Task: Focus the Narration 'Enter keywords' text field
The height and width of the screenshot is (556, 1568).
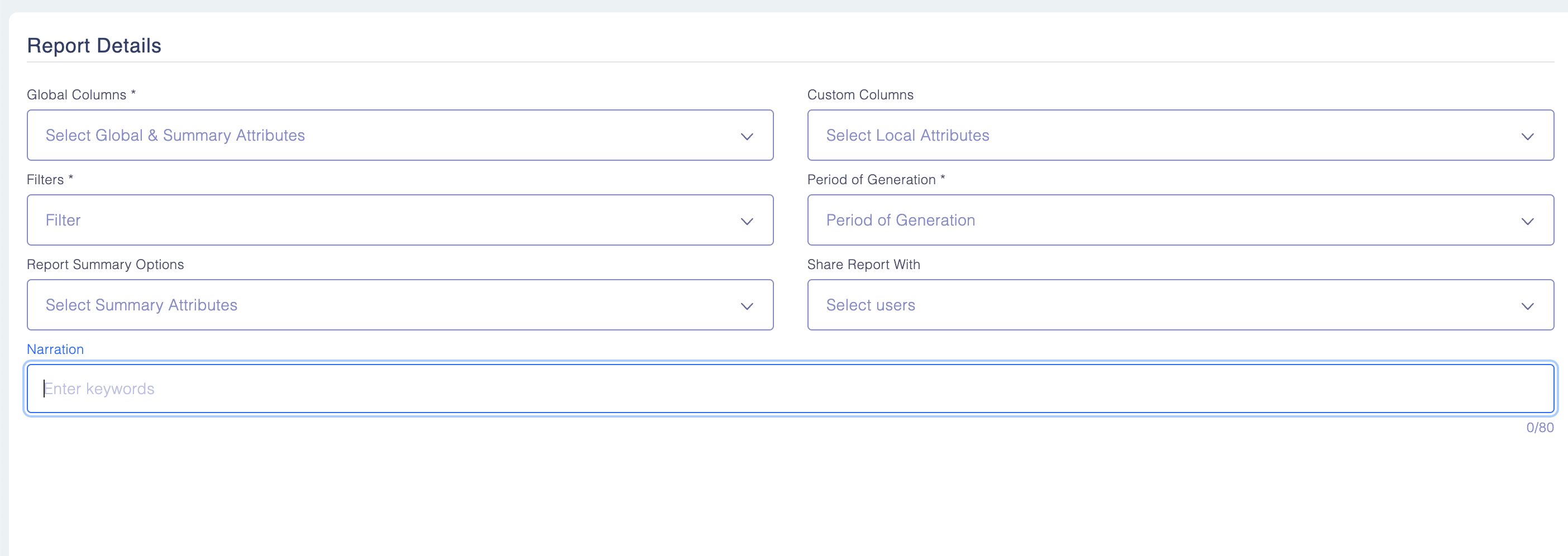Action: pyautogui.click(x=790, y=389)
